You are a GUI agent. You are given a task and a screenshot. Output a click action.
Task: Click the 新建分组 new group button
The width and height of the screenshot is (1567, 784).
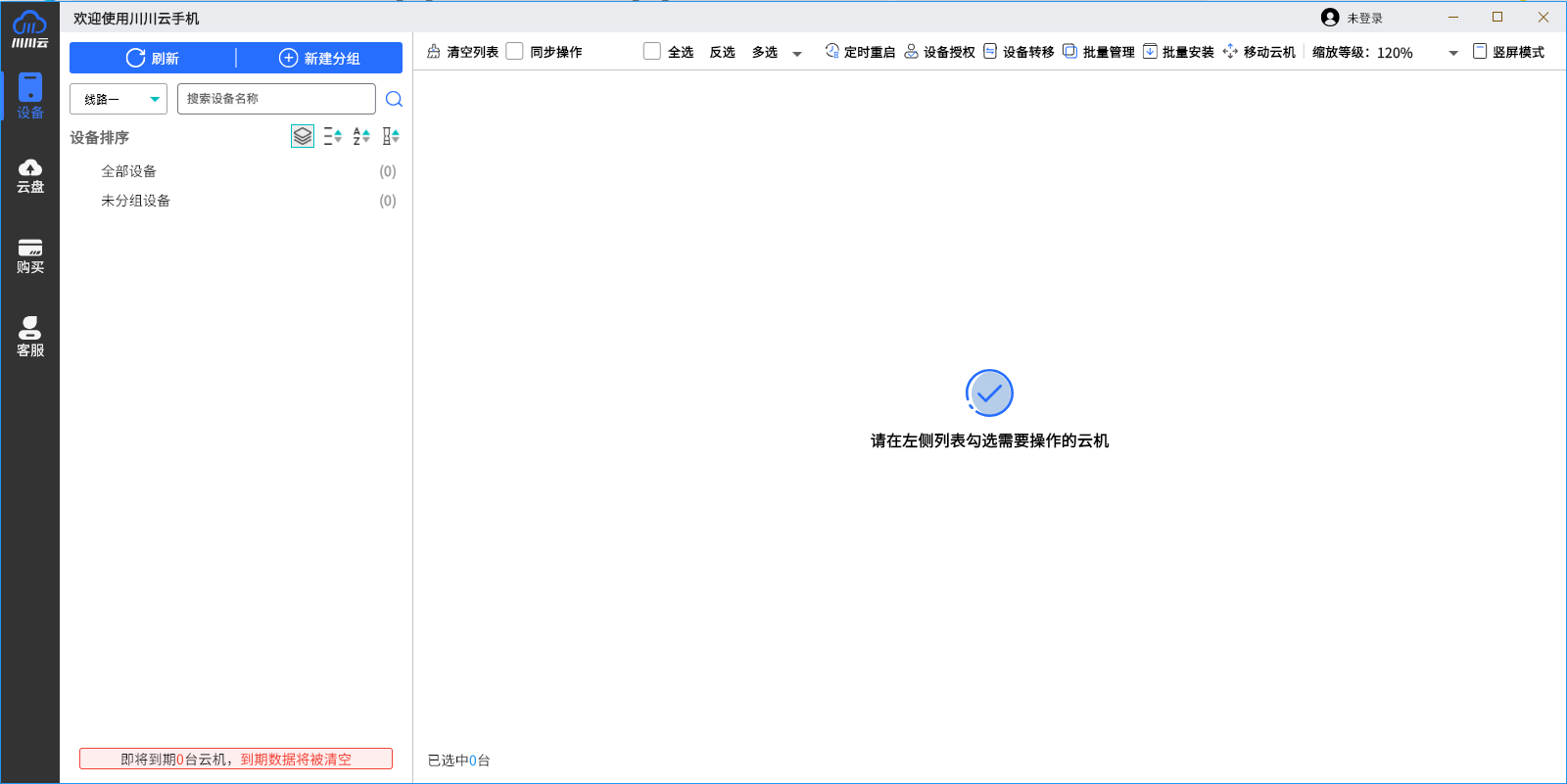tap(319, 58)
